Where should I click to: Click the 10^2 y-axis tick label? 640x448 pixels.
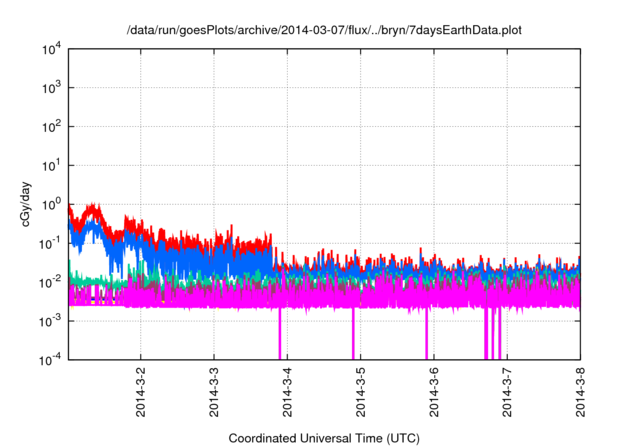(51, 127)
